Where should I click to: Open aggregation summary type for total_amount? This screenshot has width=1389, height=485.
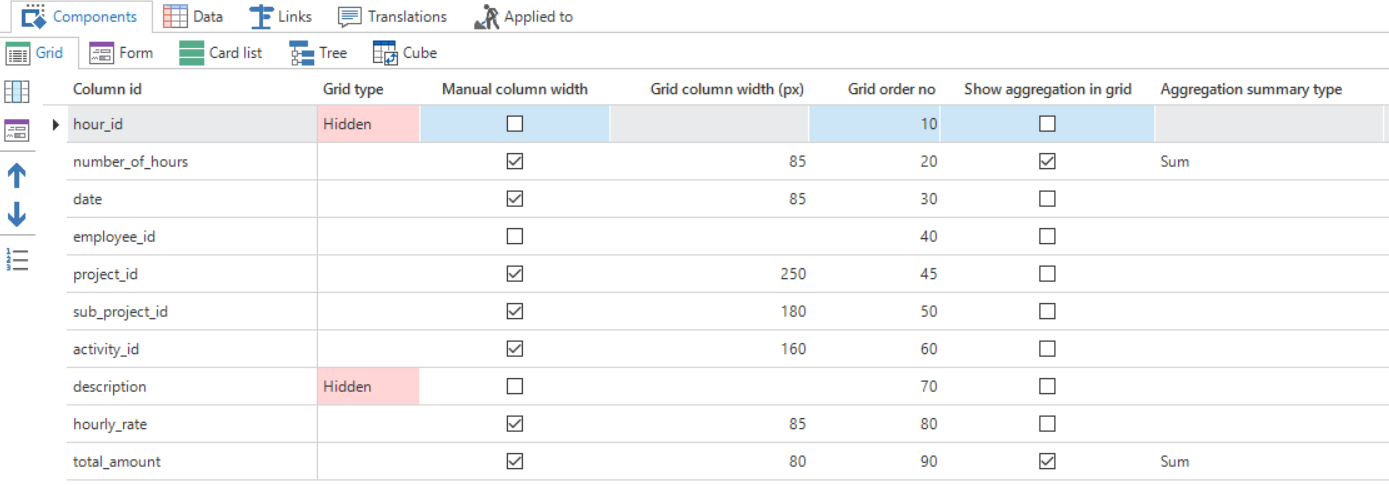1266,462
